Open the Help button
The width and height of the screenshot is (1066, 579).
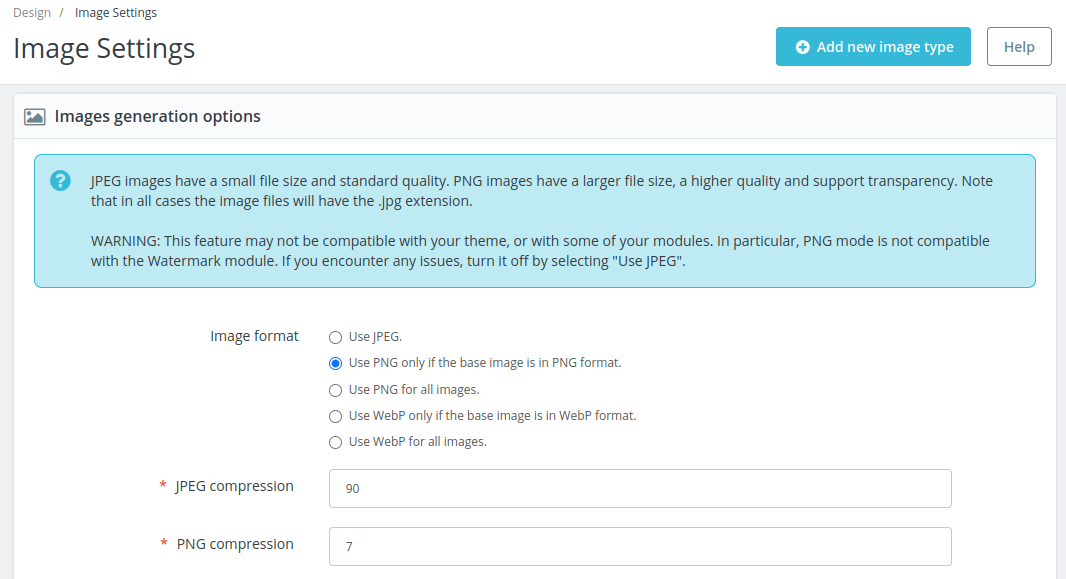click(1019, 47)
